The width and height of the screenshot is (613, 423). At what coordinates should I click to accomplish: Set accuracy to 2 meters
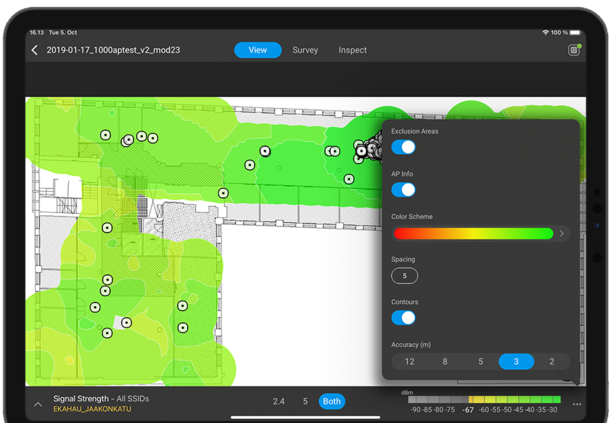[x=552, y=362]
